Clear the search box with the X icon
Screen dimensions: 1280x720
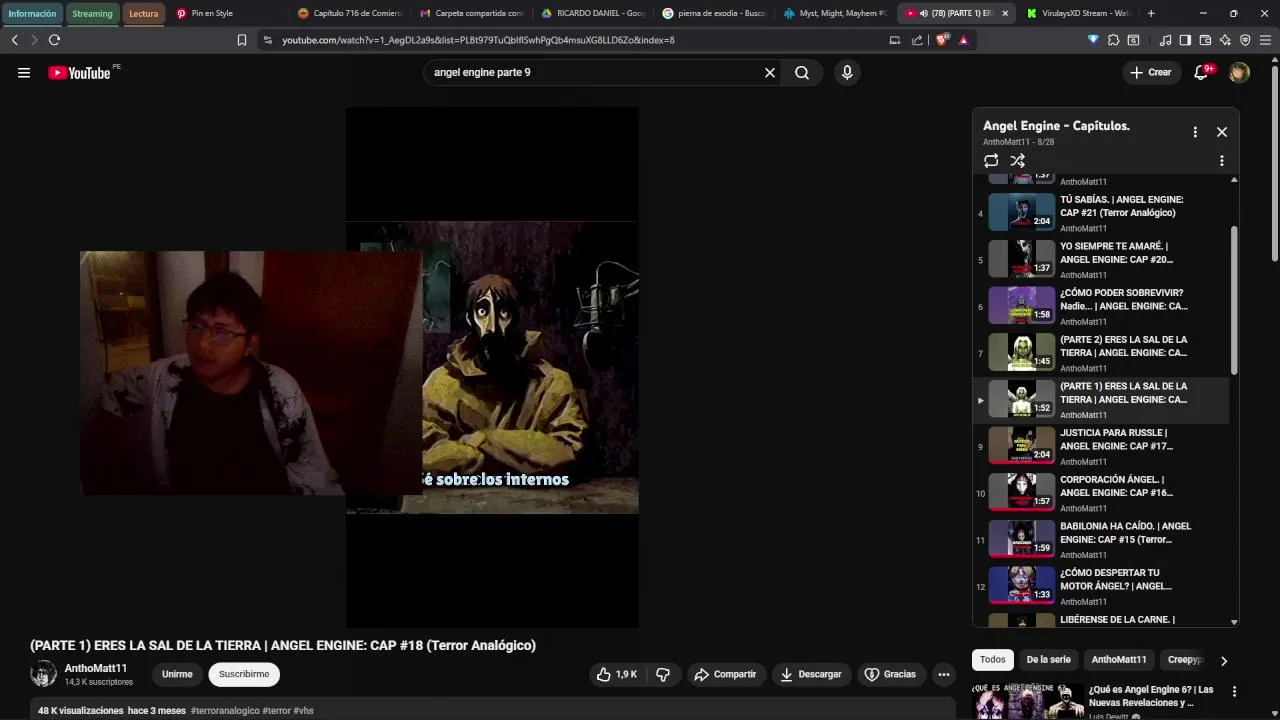click(770, 73)
